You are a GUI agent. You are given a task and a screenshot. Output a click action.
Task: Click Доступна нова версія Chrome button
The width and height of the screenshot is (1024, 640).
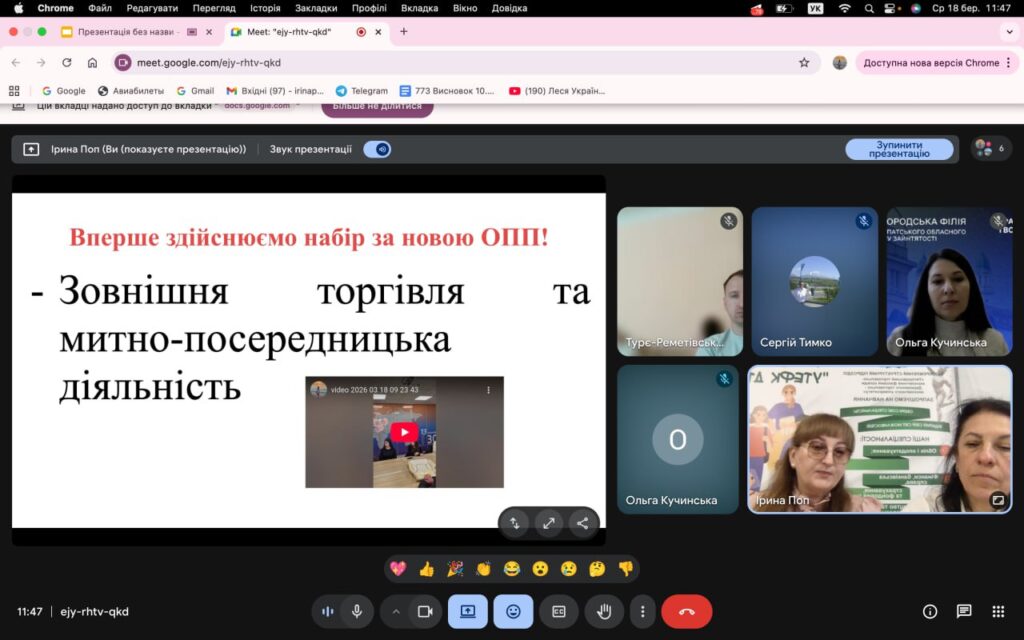pyautogui.click(x=931, y=63)
